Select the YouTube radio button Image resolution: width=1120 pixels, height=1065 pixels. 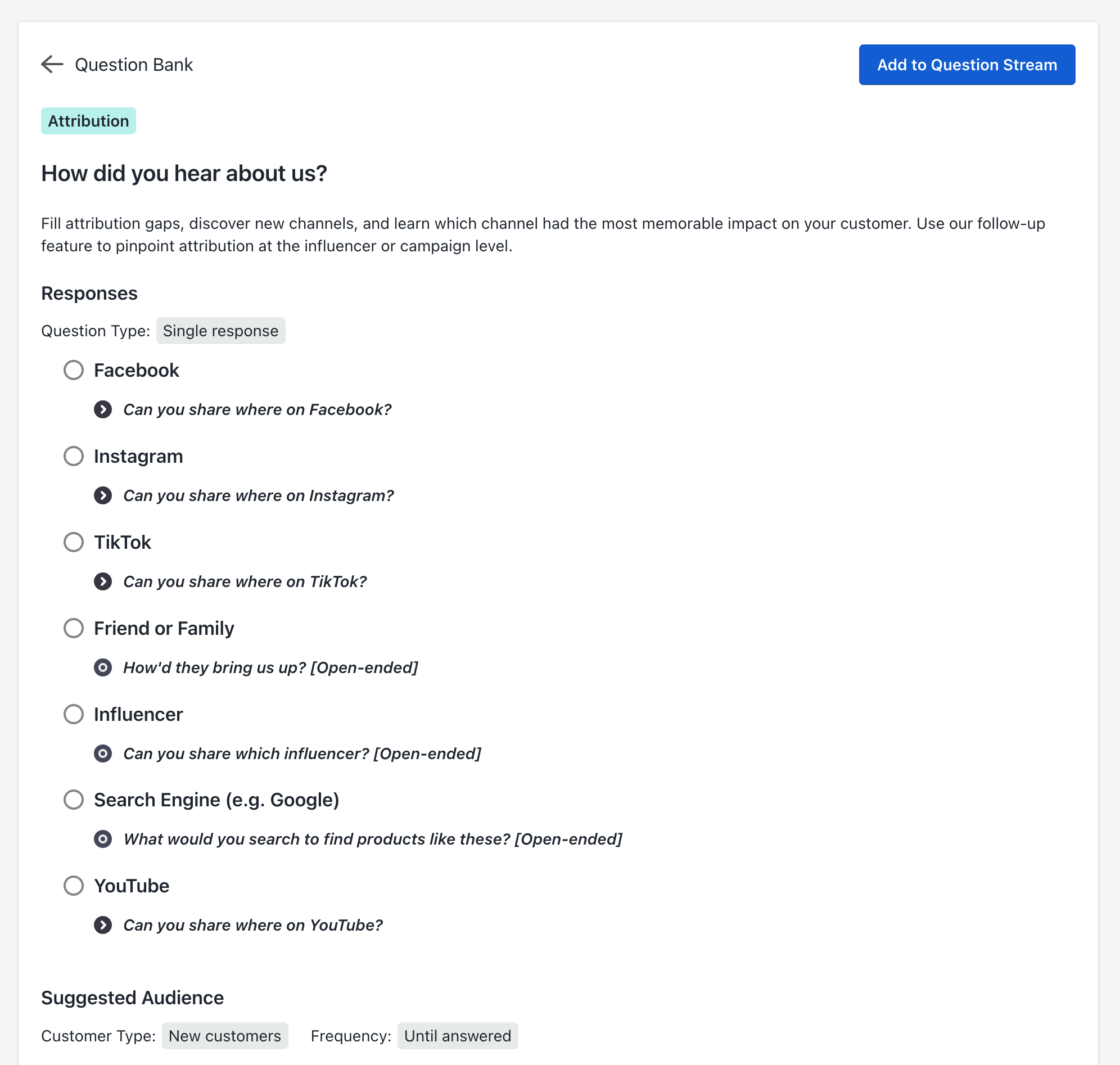pyautogui.click(x=74, y=886)
